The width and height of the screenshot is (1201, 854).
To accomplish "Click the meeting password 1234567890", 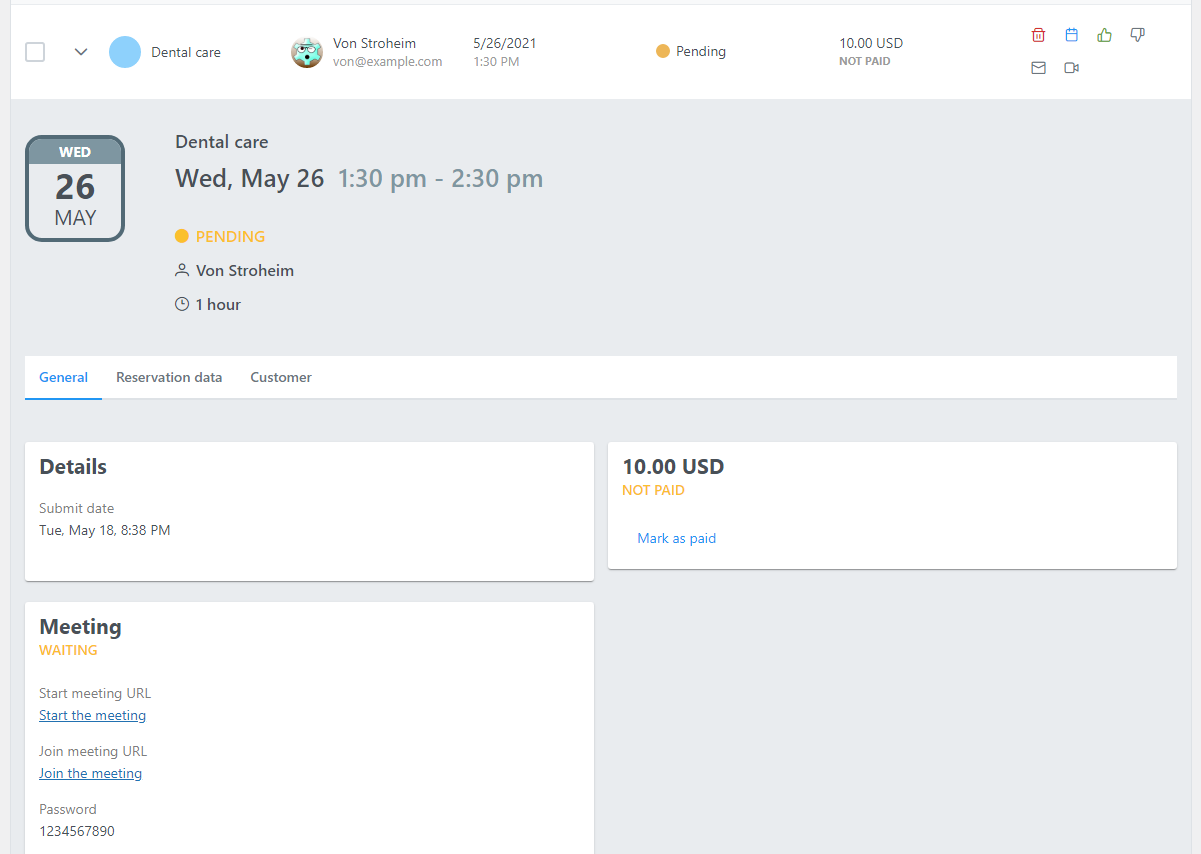I will click(77, 831).
